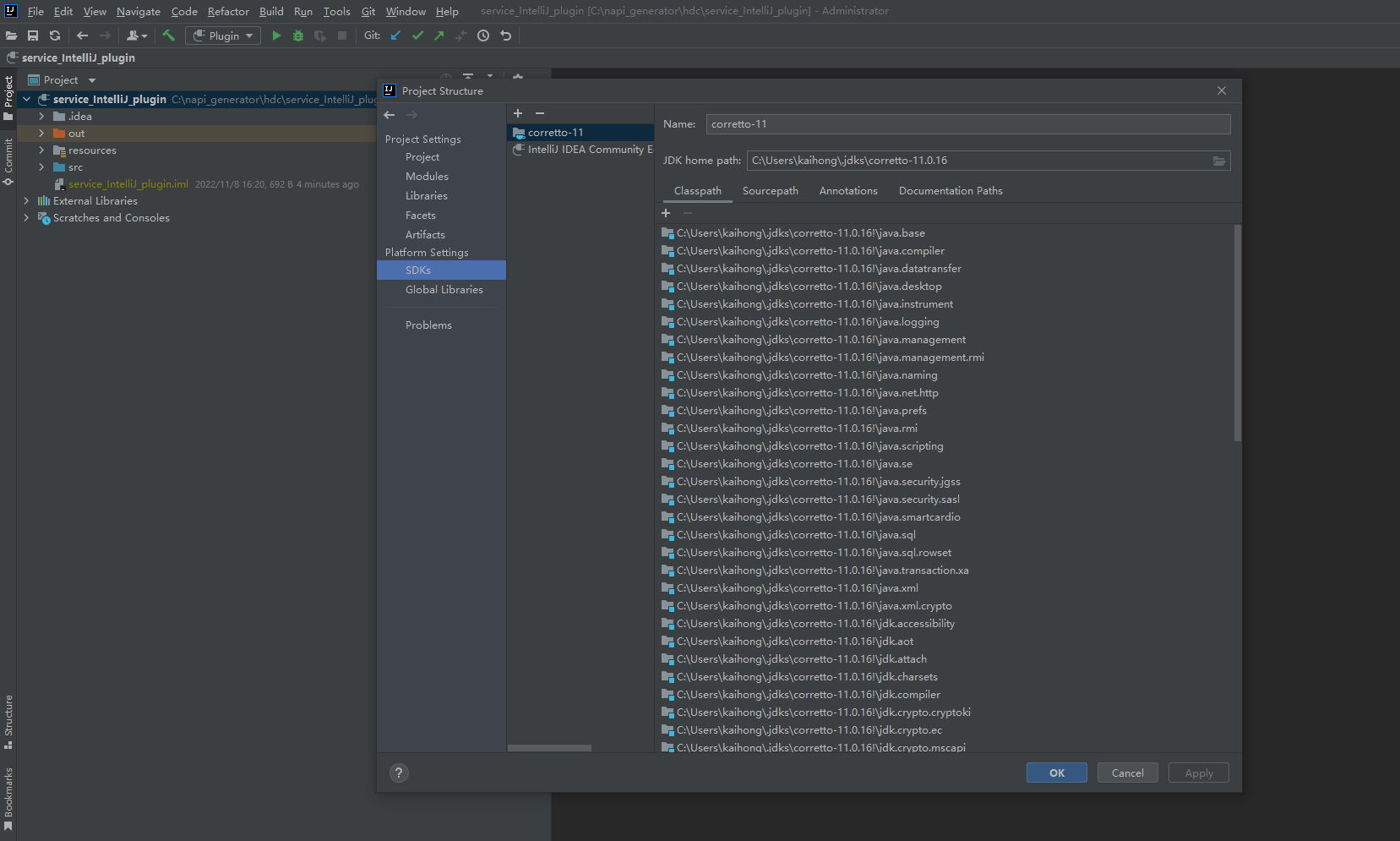
Task: Expand External Libraries node
Action: click(x=26, y=200)
